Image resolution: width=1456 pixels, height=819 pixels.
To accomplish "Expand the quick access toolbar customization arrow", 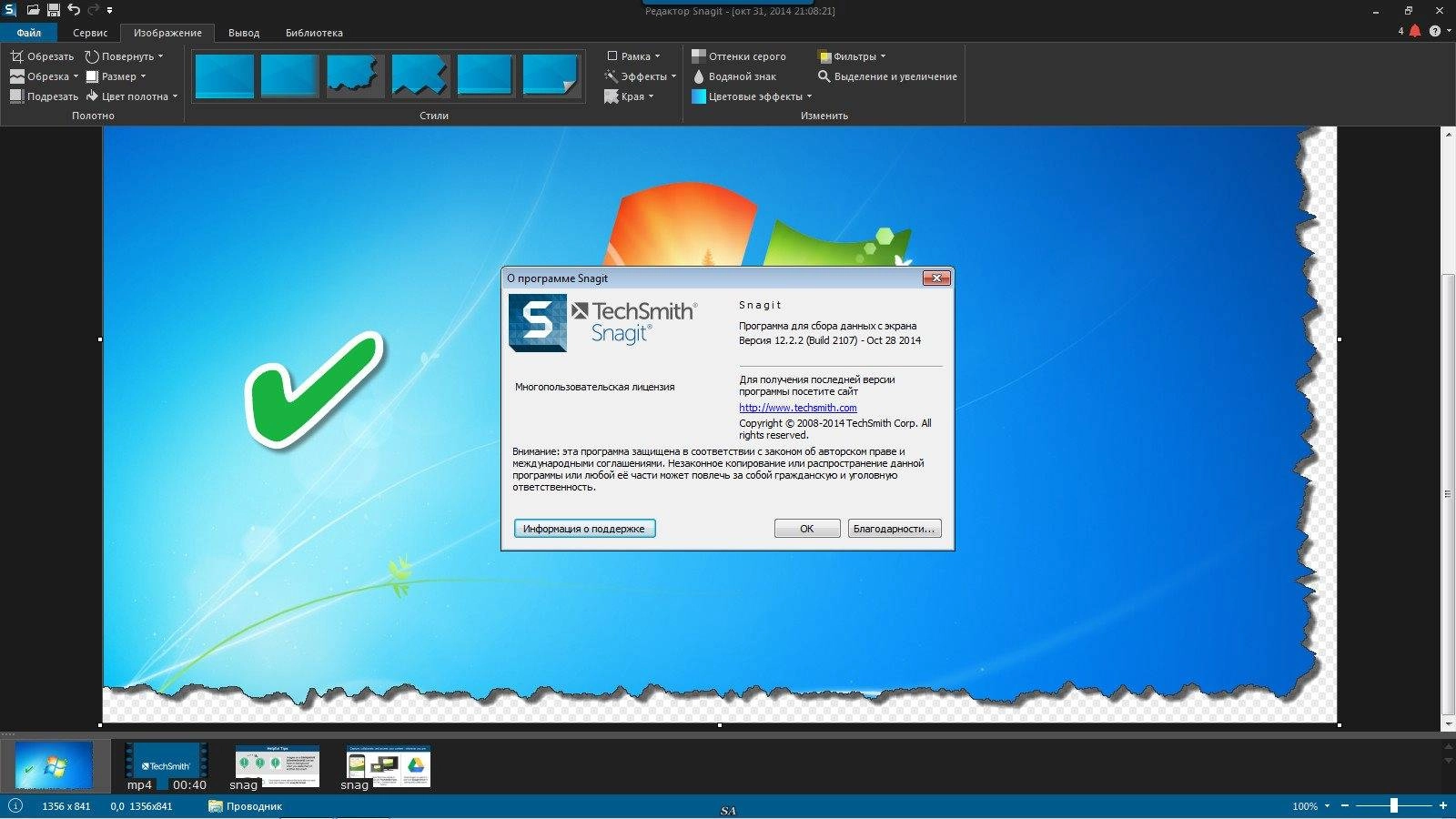I will pyautogui.click(x=109, y=11).
